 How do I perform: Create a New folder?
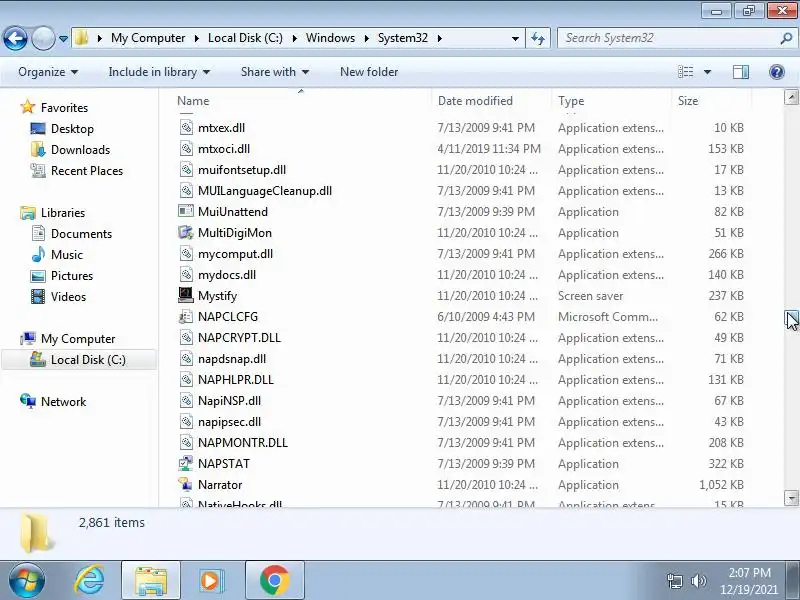[369, 72]
